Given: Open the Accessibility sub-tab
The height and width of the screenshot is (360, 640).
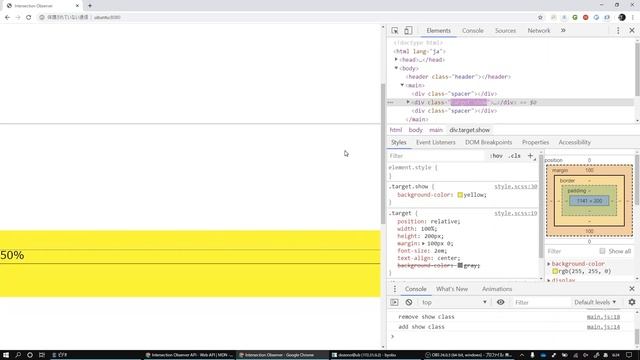Looking at the screenshot, I should click(x=574, y=142).
